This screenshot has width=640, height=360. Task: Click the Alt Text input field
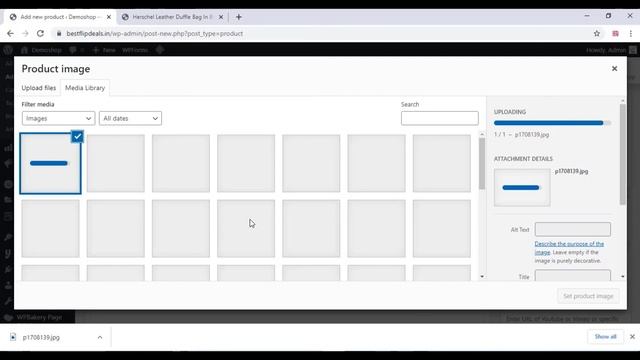(x=573, y=229)
